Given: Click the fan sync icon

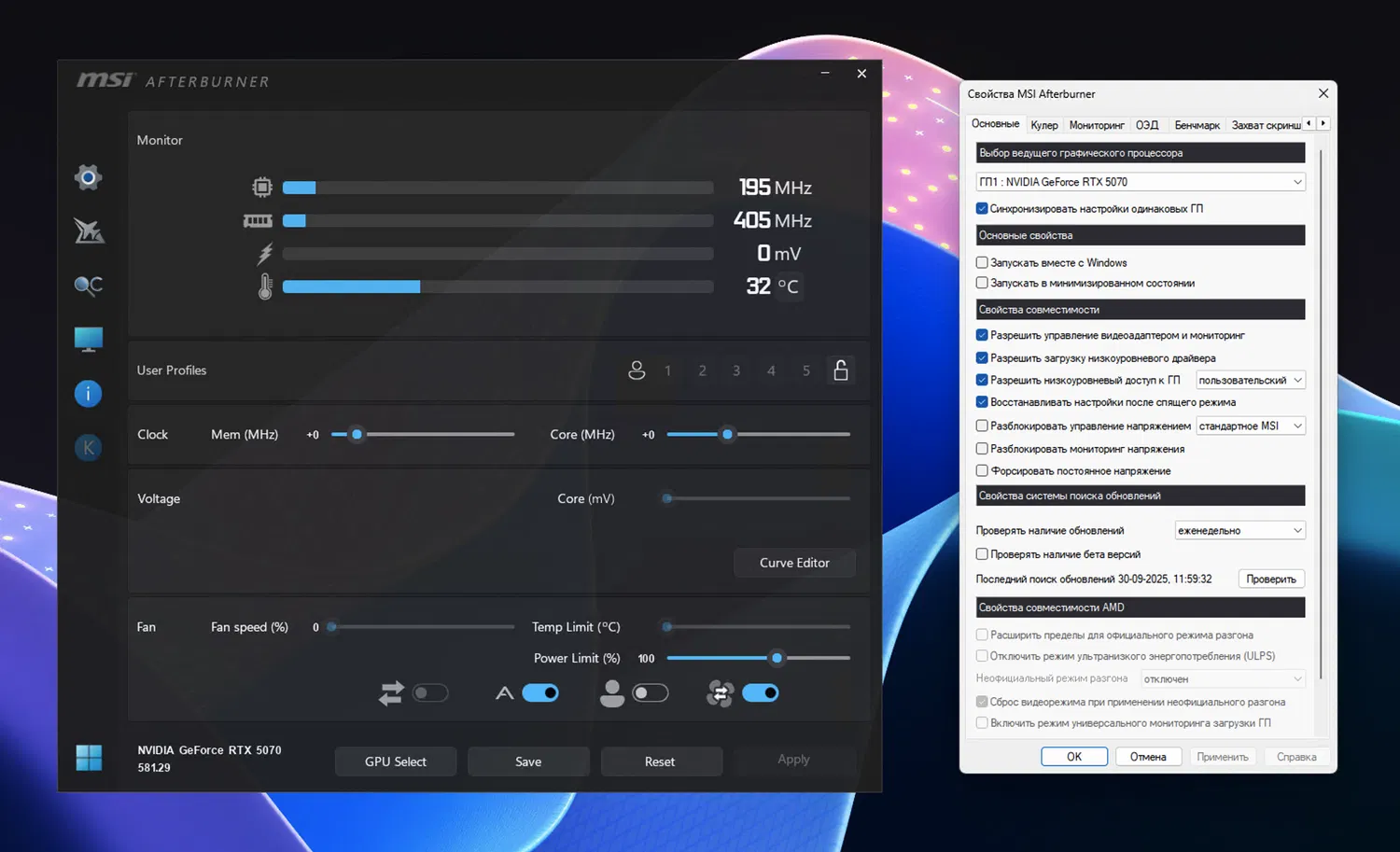Looking at the screenshot, I should click(x=721, y=693).
